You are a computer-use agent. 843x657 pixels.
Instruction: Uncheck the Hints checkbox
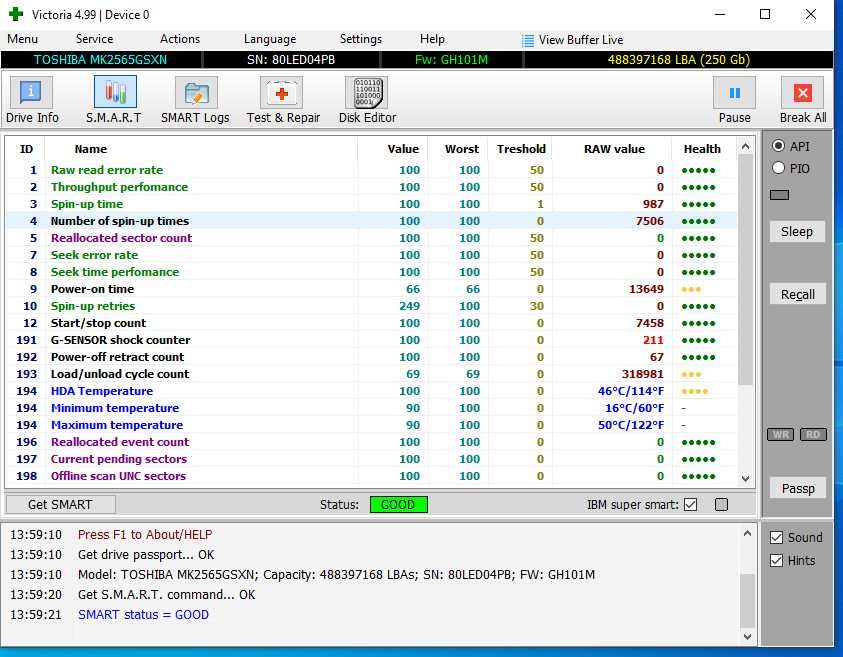[777, 561]
